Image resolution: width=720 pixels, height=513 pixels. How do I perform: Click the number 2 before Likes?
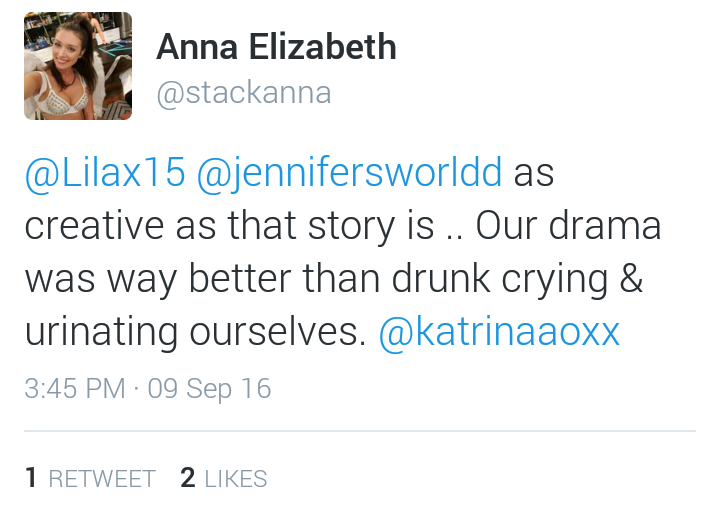188,478
